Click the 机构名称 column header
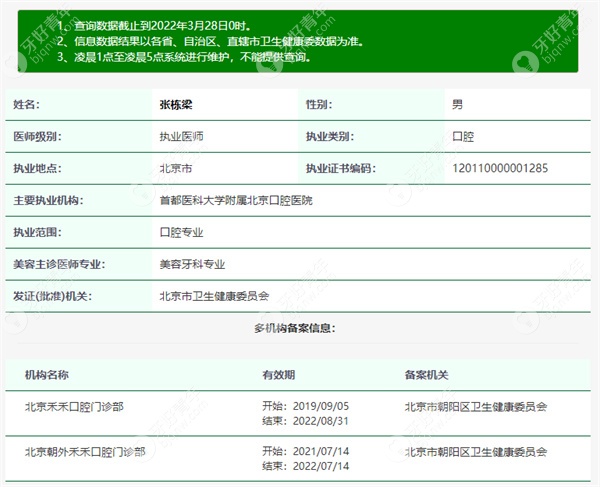 pos(47,375)
